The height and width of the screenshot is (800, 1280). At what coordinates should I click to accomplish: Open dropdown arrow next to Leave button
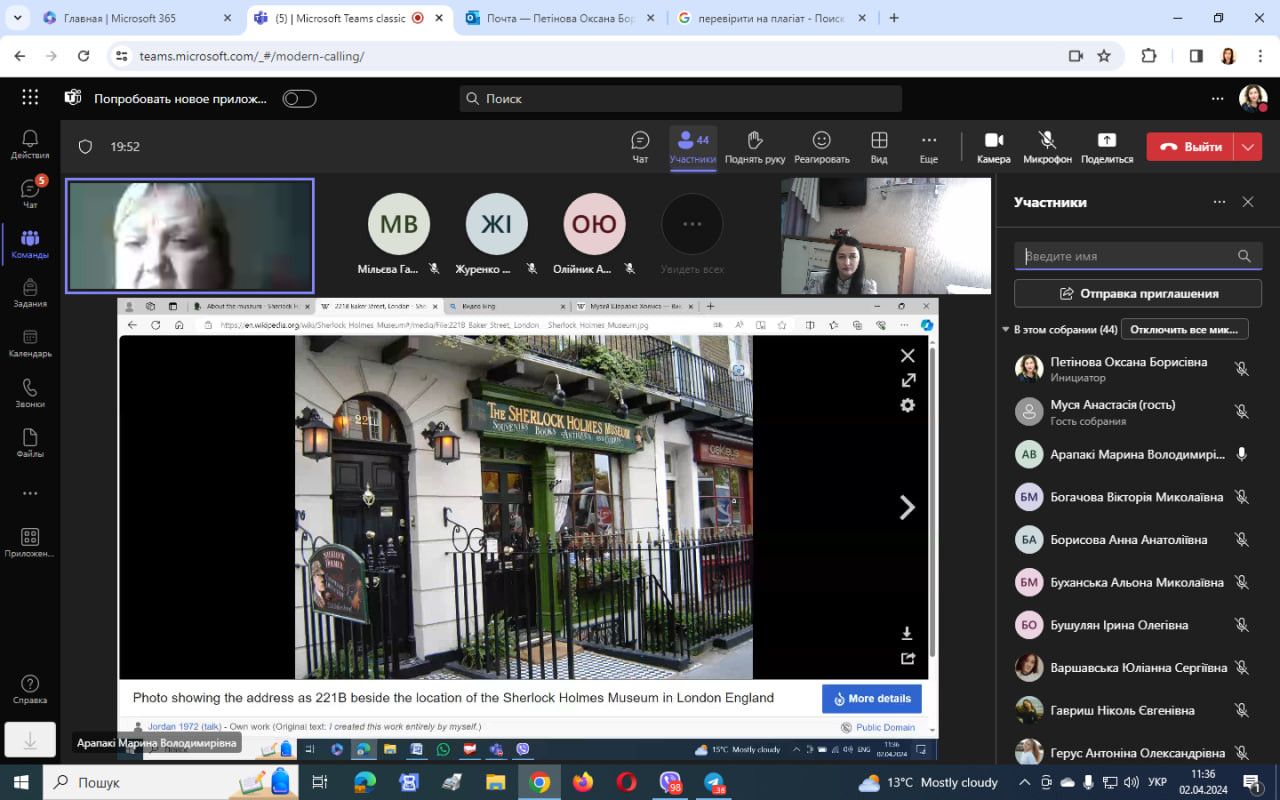(x=1248, y=147)
